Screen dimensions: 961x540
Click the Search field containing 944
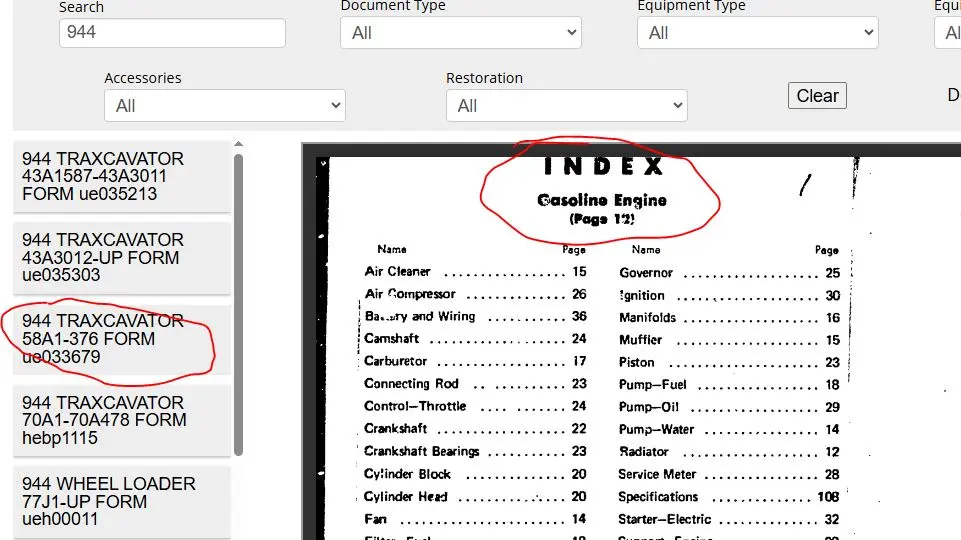pyautogui.click(x=172, y=32)
